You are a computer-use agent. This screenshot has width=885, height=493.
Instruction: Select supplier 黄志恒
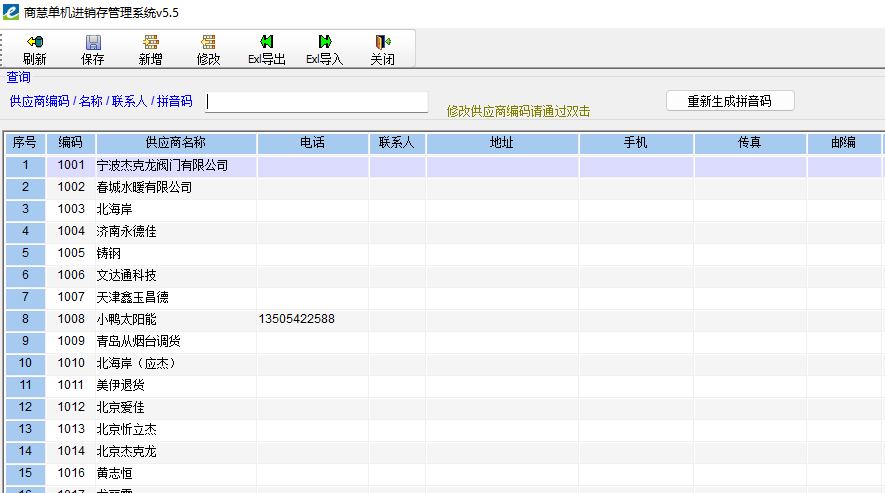[115, 474]
